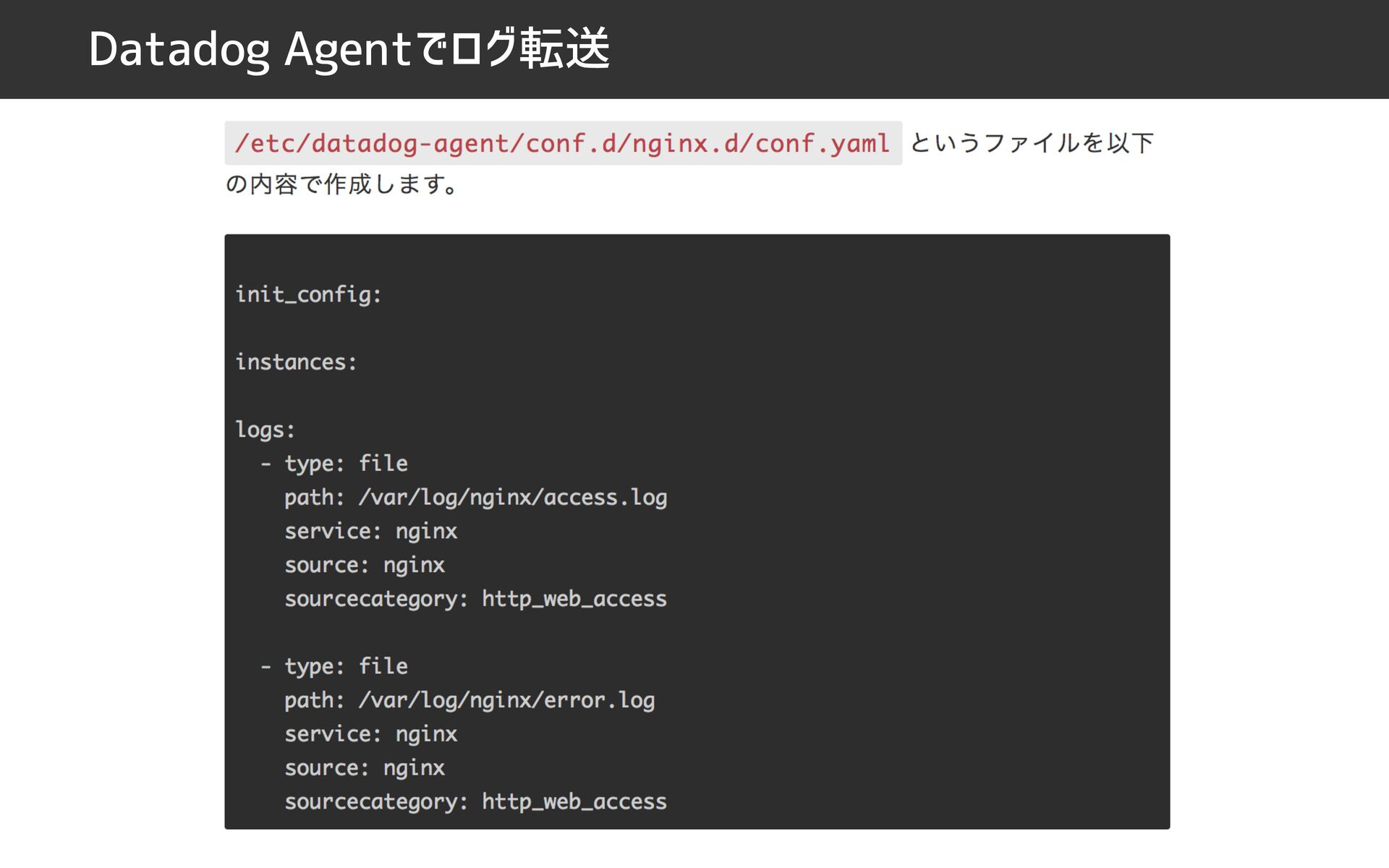Click the text 'というファイルを以下'
The width and height of the screenshot is (1389, 868).
[x=1032, y=142]
